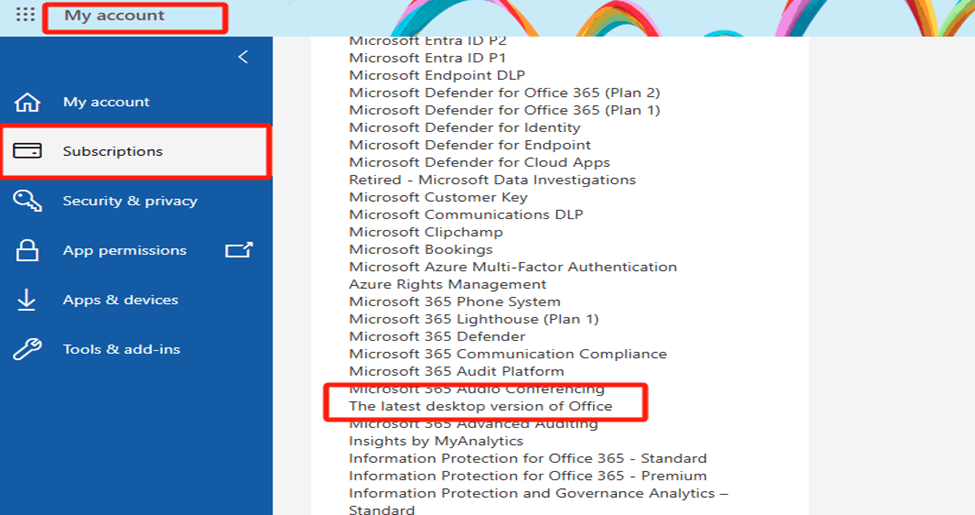Image resolution: width=975 pixels, height=515 pixels.
Task: Click Microsoft 365 Audit Platform
Action: (x=456, y=371)
